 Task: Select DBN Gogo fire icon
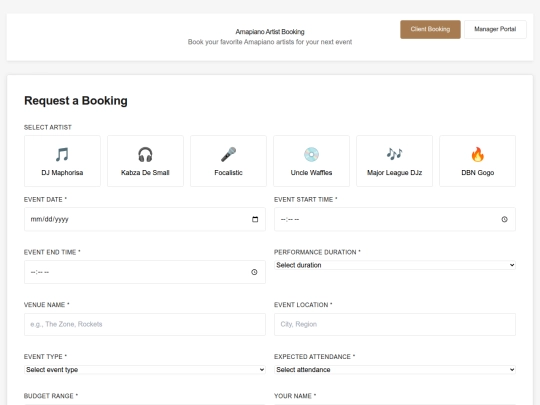tap(478, 154)
